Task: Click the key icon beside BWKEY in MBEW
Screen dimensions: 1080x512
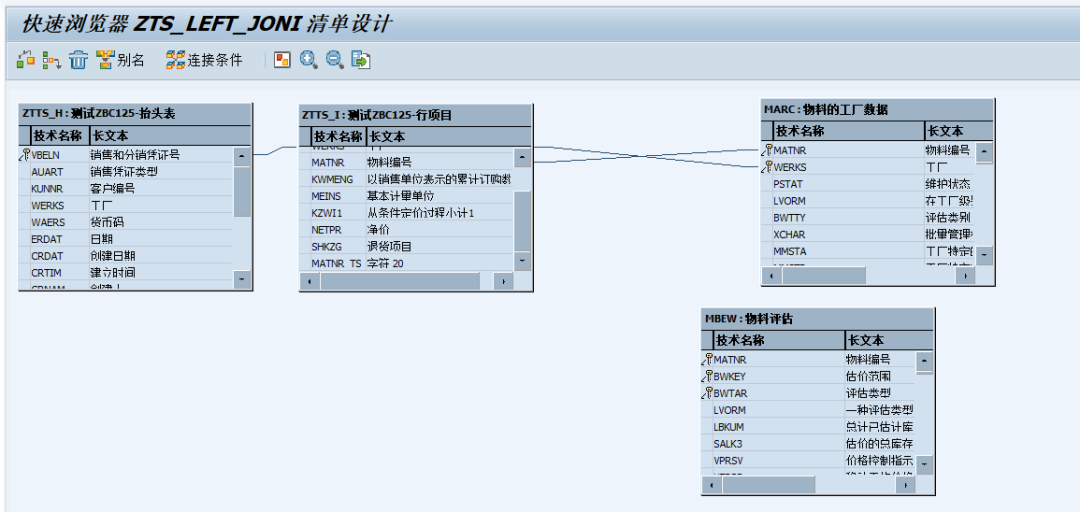Action: [x=707, y=376]
